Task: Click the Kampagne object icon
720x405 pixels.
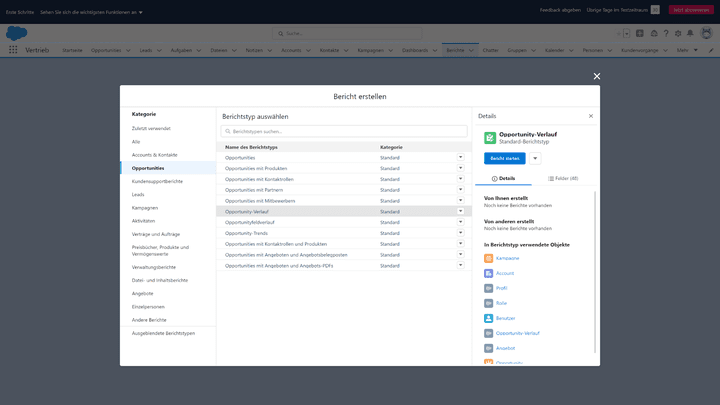Action: tap(488, 258)
